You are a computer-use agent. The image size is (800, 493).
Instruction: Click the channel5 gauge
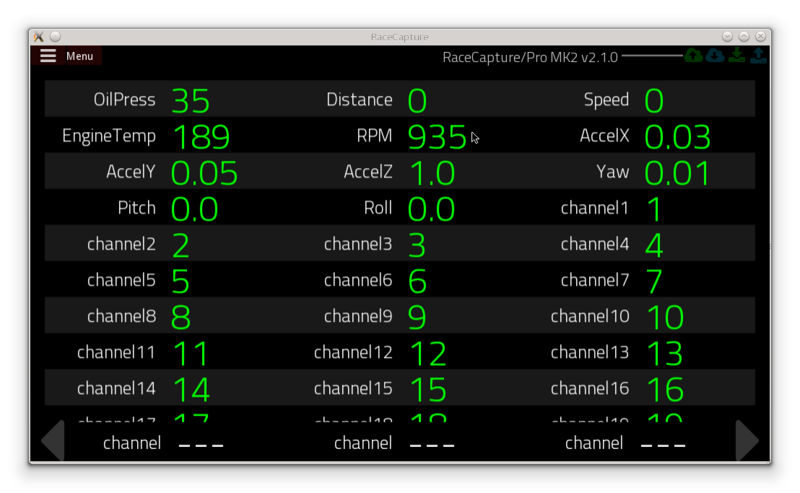click(x=163, y=281)
